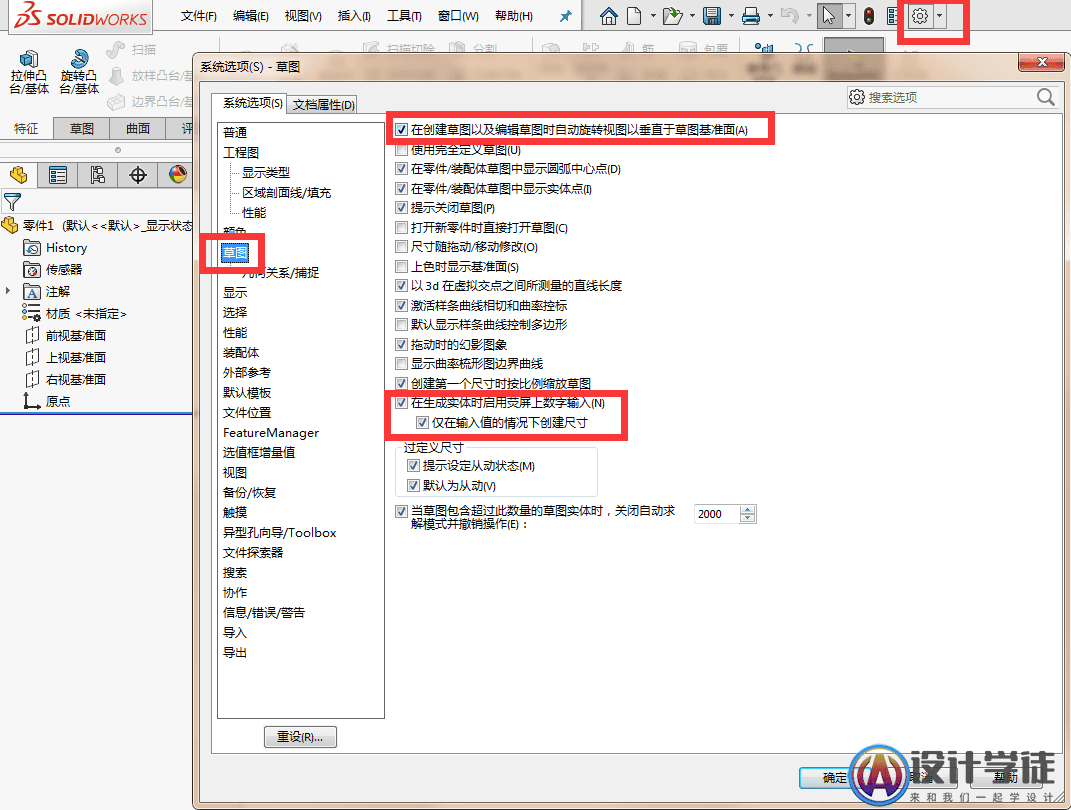
Task: Click the filter funnel icon in tree
Action: [x=12, y=201]
